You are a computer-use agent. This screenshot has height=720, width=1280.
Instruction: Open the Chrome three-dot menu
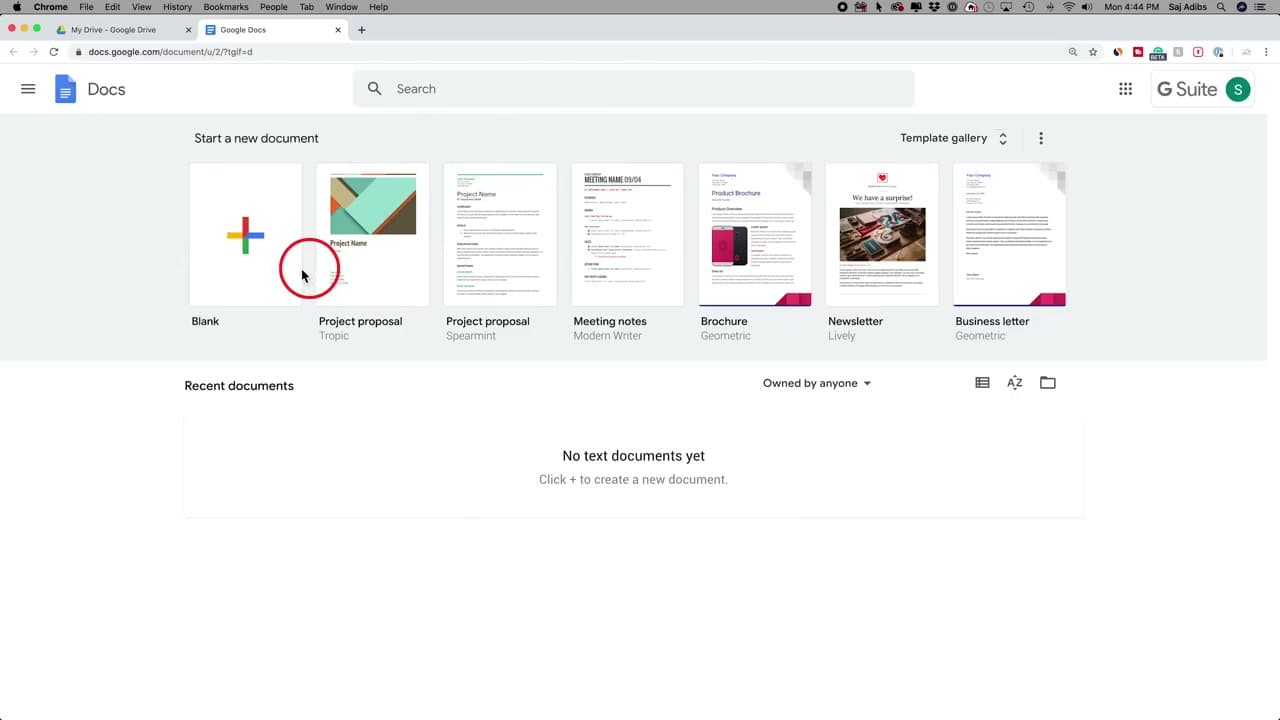click(x=1268, y=52)
